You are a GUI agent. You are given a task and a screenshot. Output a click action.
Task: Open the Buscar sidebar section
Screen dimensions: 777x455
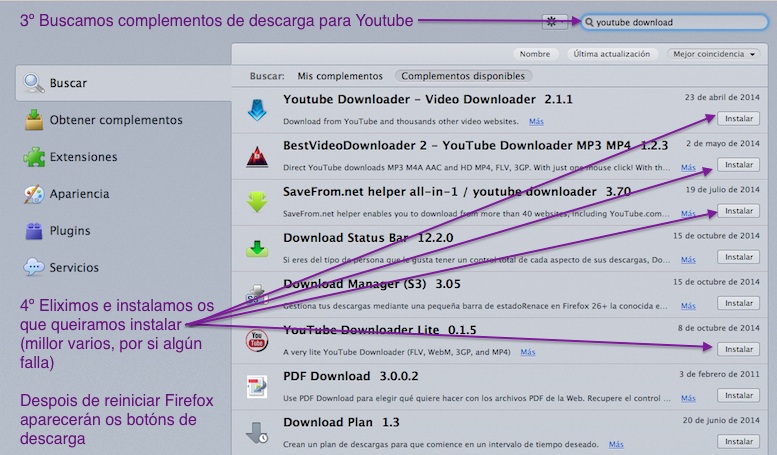[124, 83]
